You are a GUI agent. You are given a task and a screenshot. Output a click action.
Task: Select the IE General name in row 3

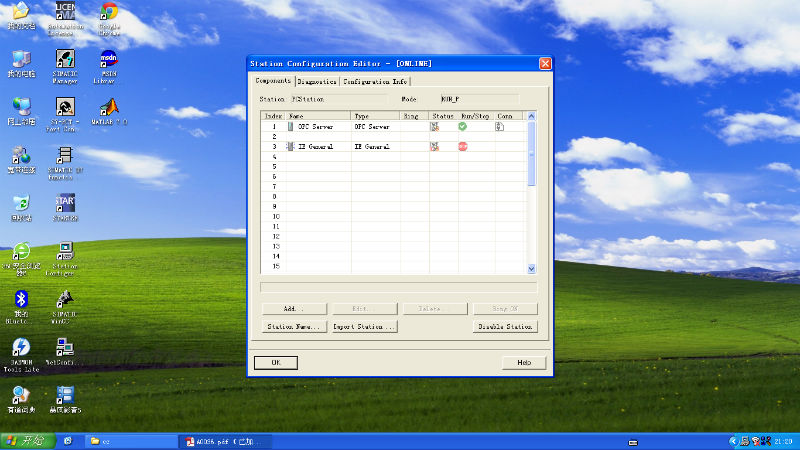click(315, 146)
